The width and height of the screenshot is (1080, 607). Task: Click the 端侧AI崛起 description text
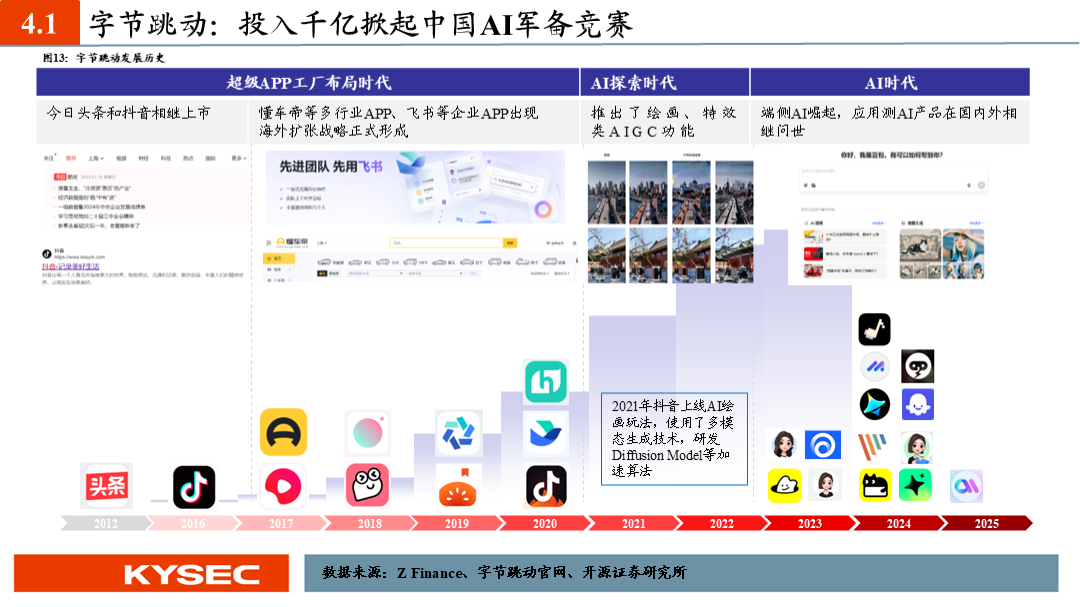click(889, 122)
